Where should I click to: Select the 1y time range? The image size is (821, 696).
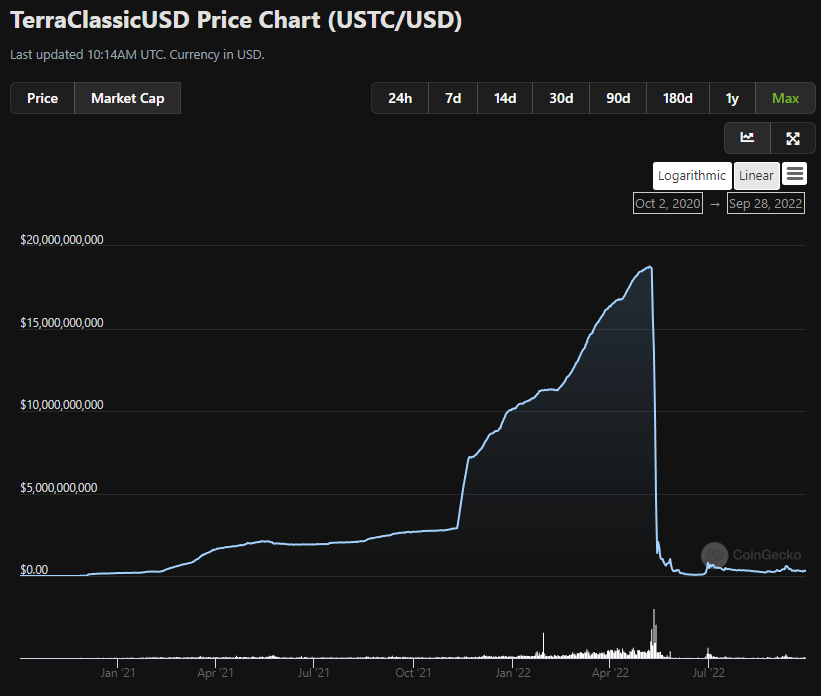pyautogui.click(x=732, y=98)
